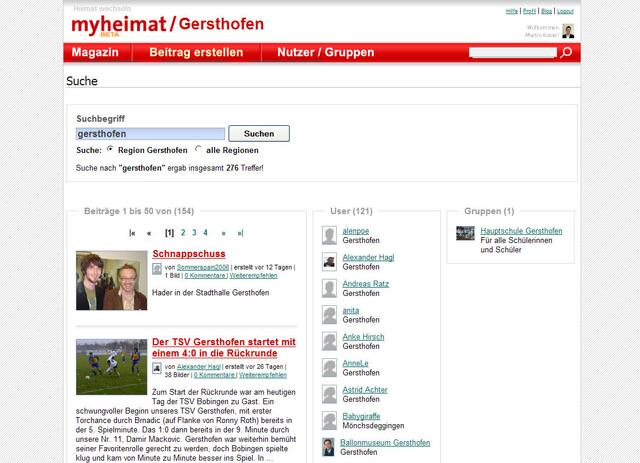Open Astrid Achter user link
Viewport: 640px width, 463px height.
tap(365, 390)
